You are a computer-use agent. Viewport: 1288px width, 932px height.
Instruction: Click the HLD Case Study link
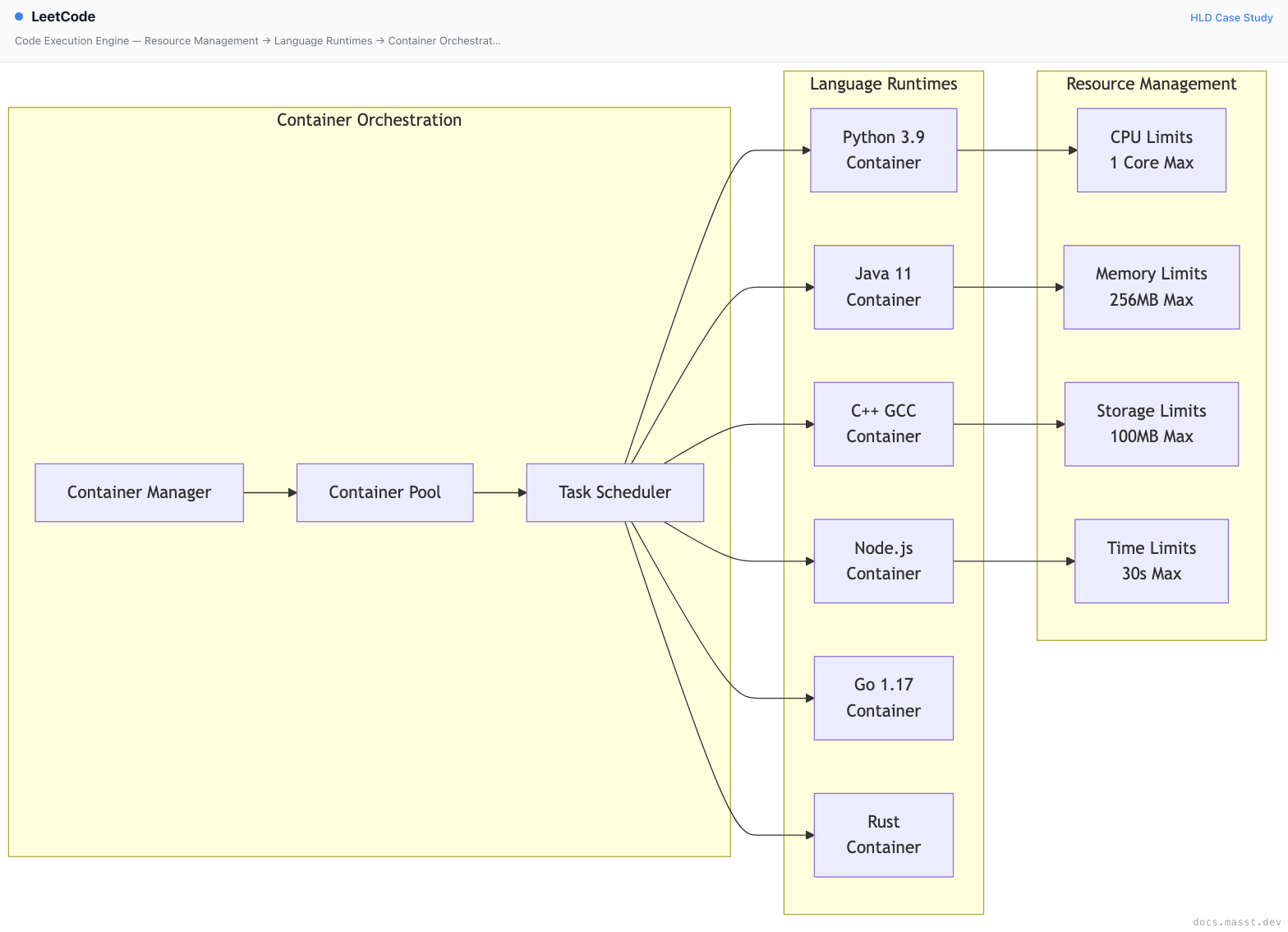(x=1231, y=17)
